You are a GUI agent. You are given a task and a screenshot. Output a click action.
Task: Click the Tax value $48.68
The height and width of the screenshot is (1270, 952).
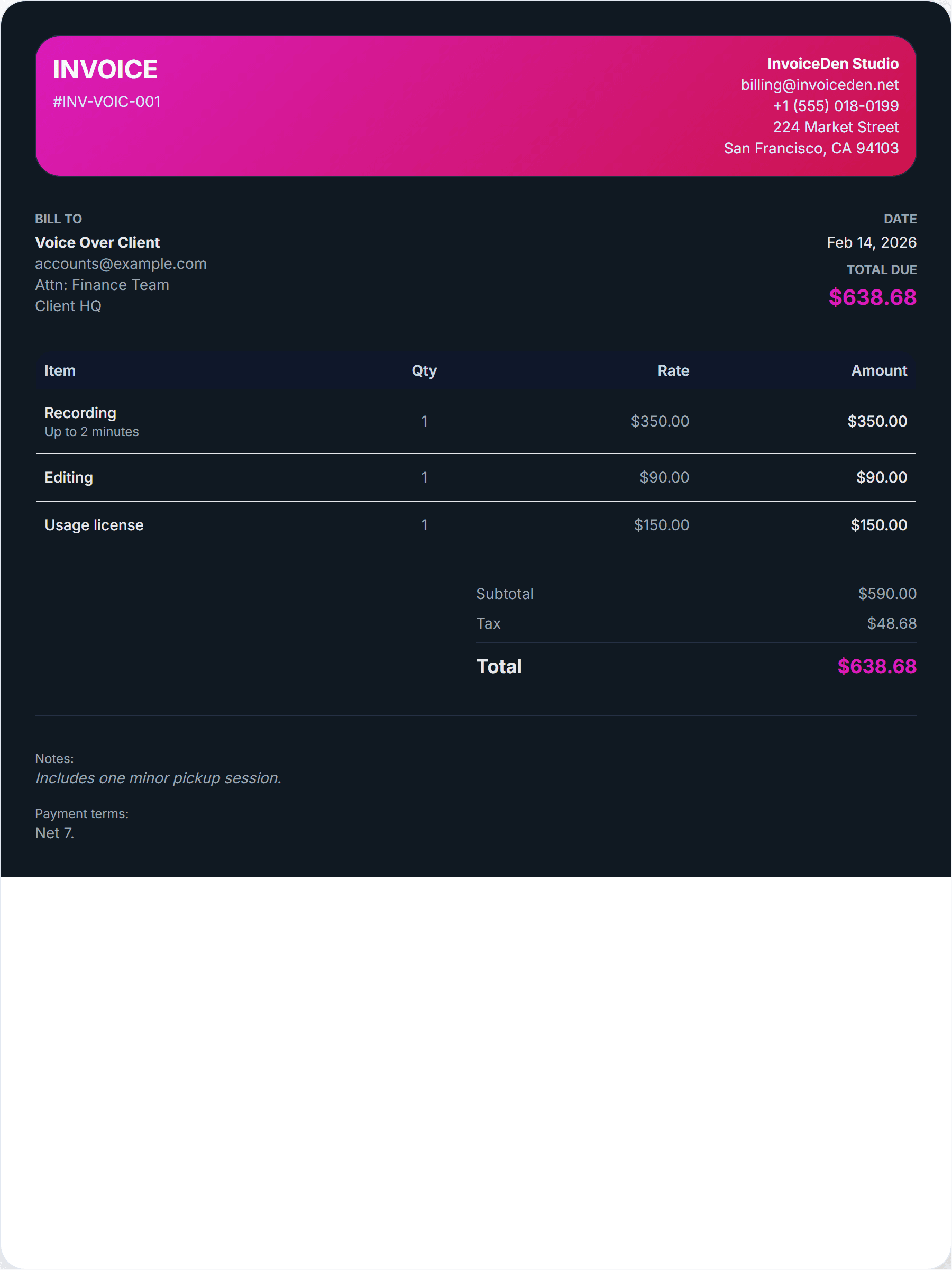pos(891,623)
